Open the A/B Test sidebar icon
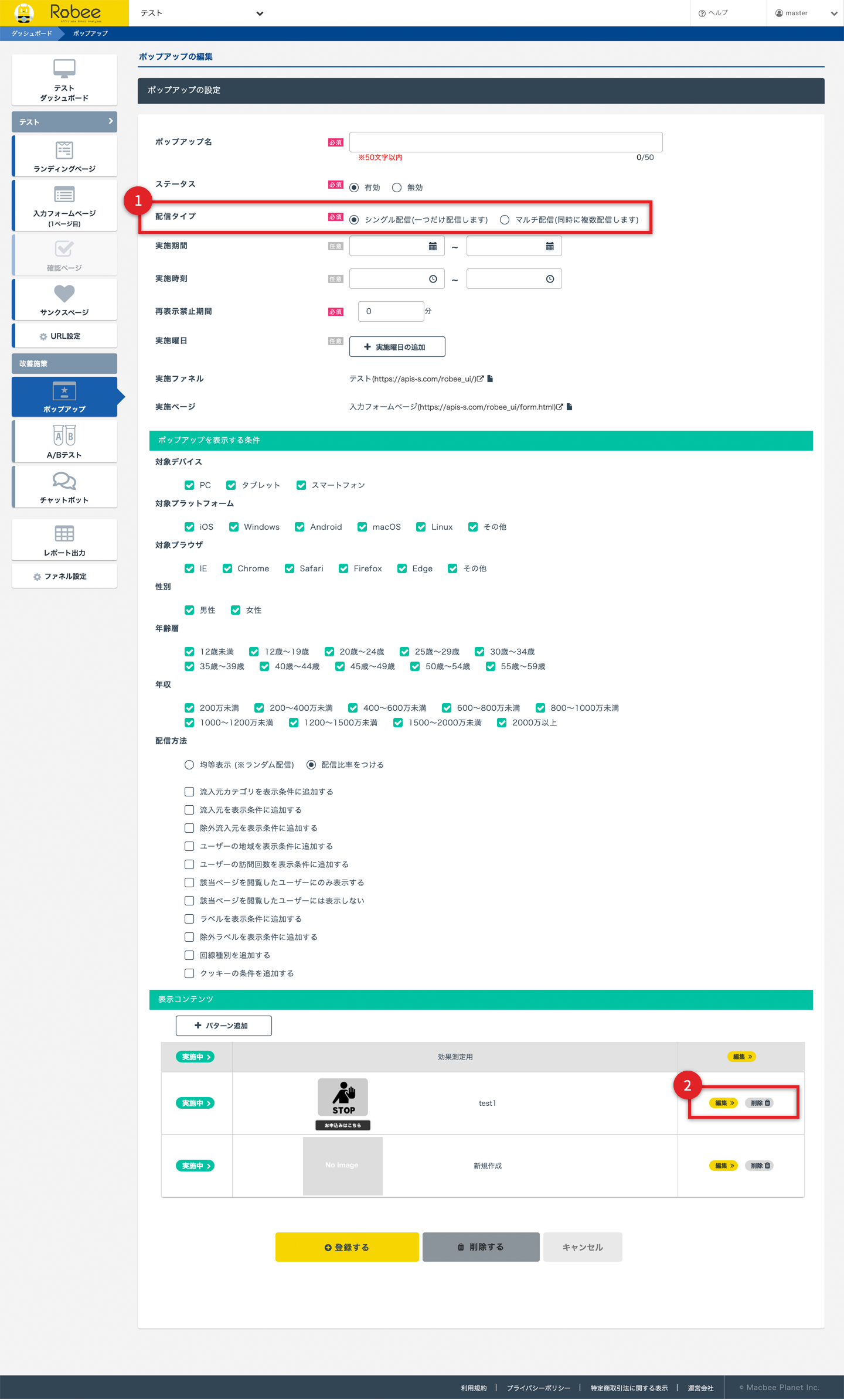This screenshot has width=844, height=1400. [x=64, y=435]
